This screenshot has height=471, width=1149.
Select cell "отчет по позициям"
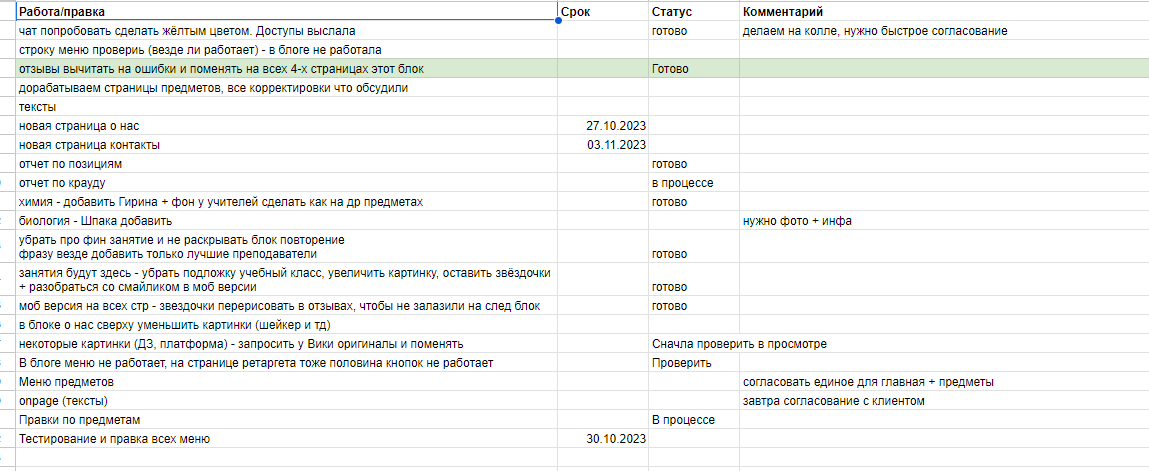[x=287, y=163]
